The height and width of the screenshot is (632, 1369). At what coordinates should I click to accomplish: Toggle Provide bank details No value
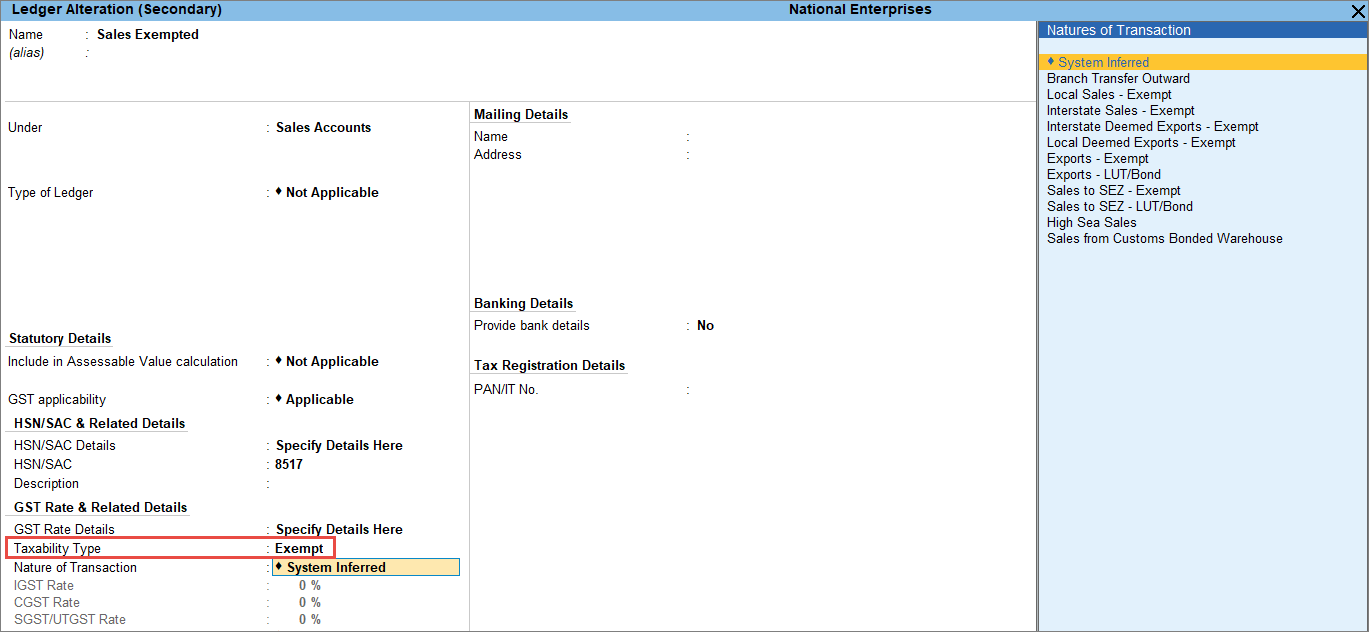pyautogui.click(x=705, y=325)
